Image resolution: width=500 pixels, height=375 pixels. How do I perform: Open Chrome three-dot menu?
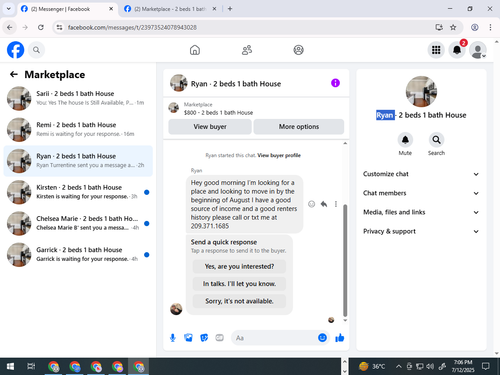tap(490, 27)
